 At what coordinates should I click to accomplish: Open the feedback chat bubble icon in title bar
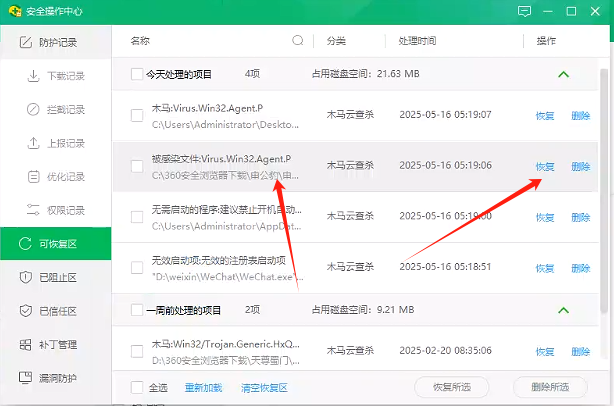pos(524,11)
